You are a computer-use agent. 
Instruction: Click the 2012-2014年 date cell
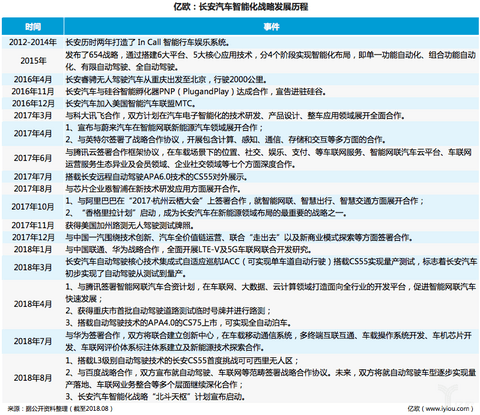pos(33,42)
